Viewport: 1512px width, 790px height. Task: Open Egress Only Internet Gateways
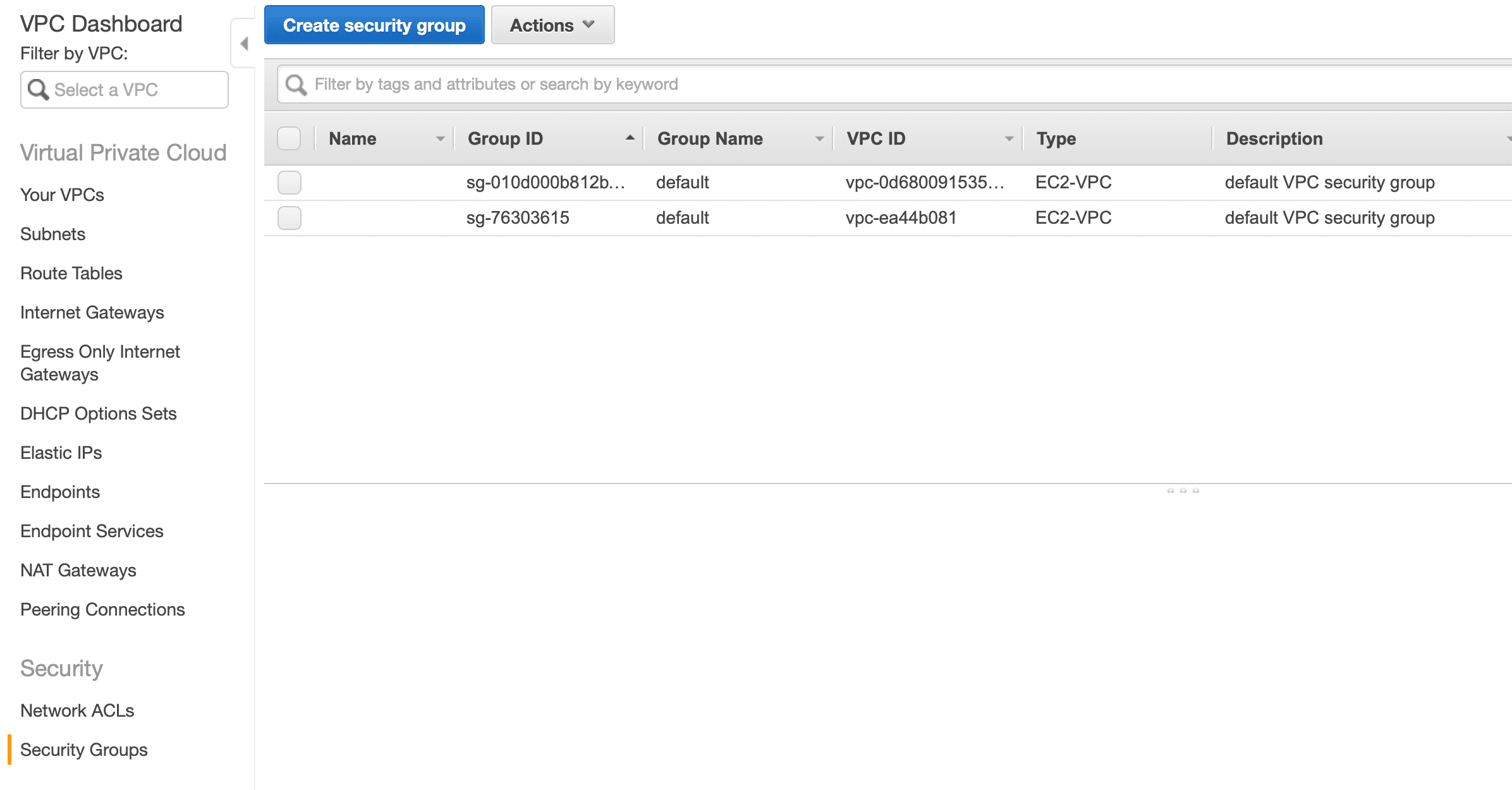(x=100, y=363)
